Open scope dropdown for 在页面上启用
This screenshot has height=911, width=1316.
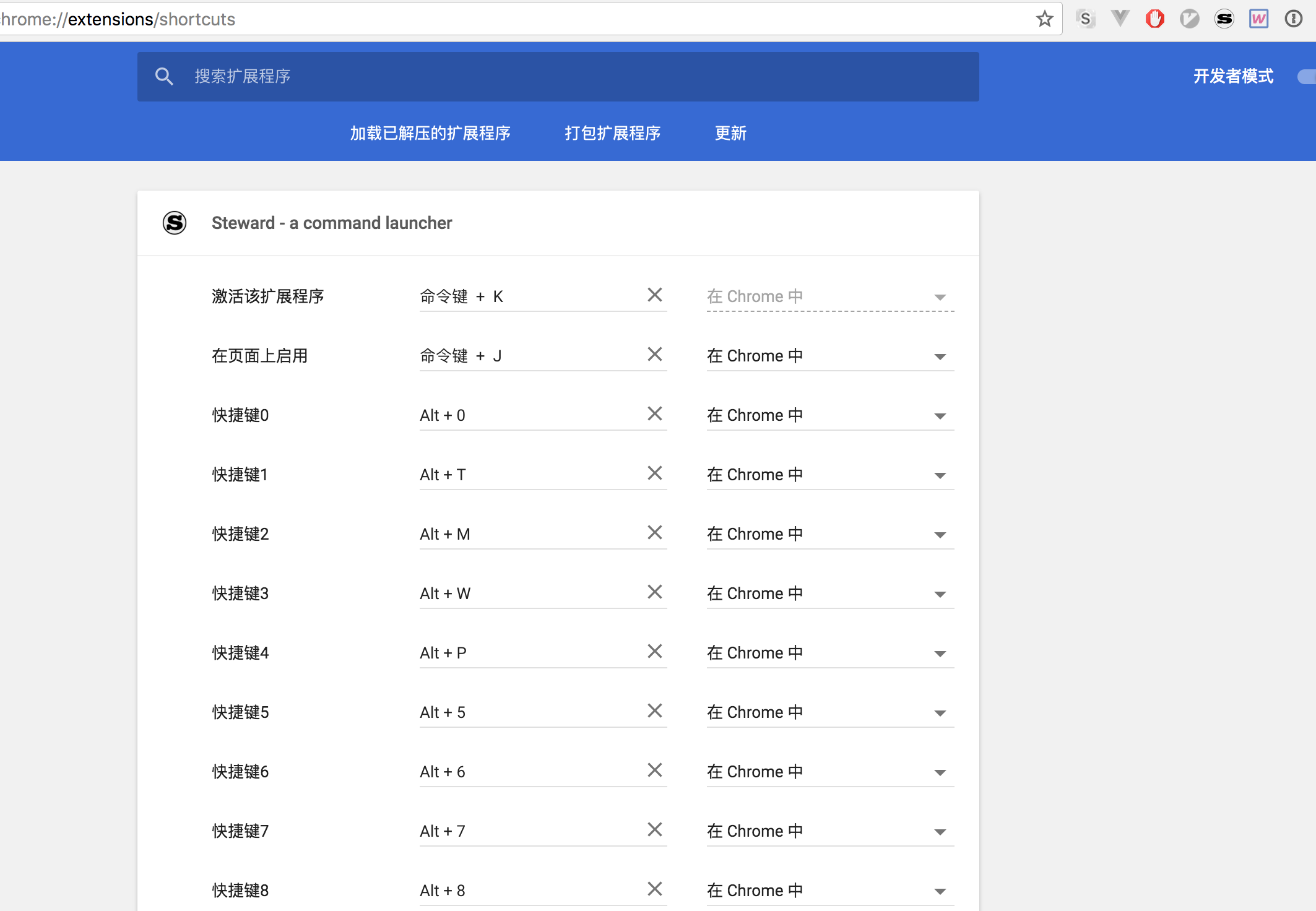(x=829, y=356)
